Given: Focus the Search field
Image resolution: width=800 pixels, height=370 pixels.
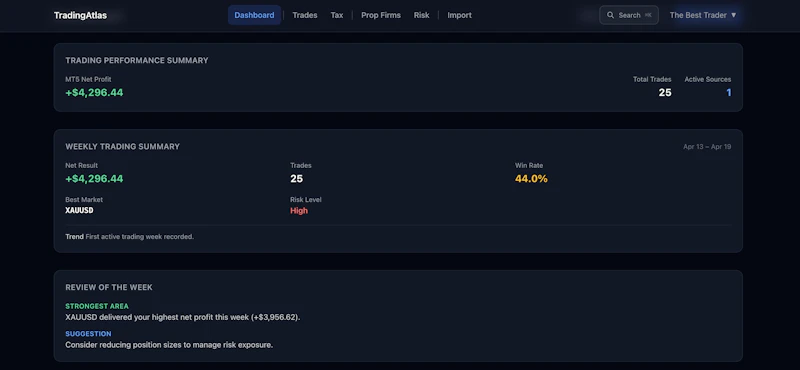Looking at the screenshot, I should click(x=629, y=15).
